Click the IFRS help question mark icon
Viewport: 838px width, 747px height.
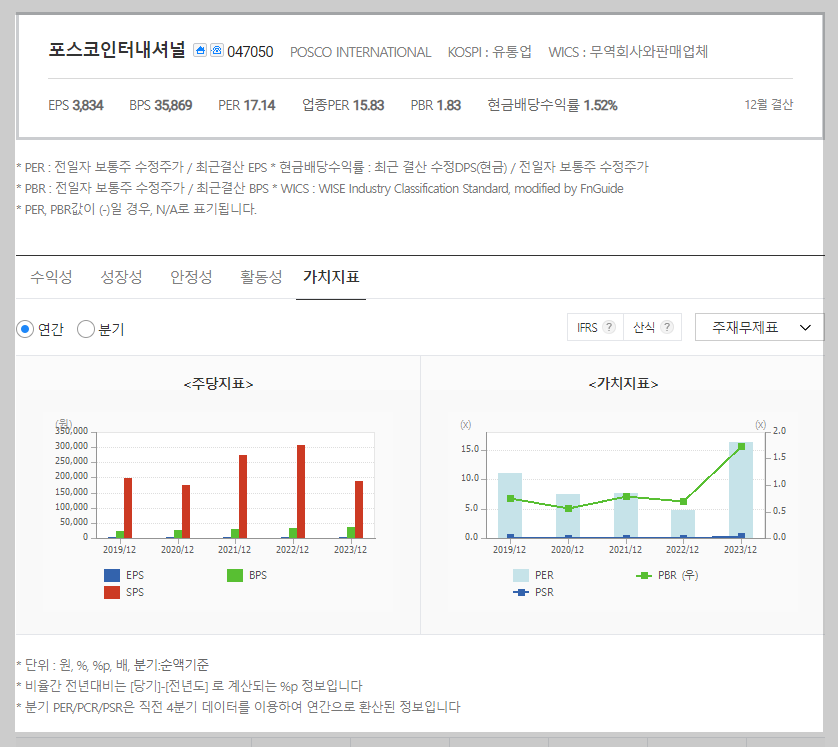tap(609, 327)
